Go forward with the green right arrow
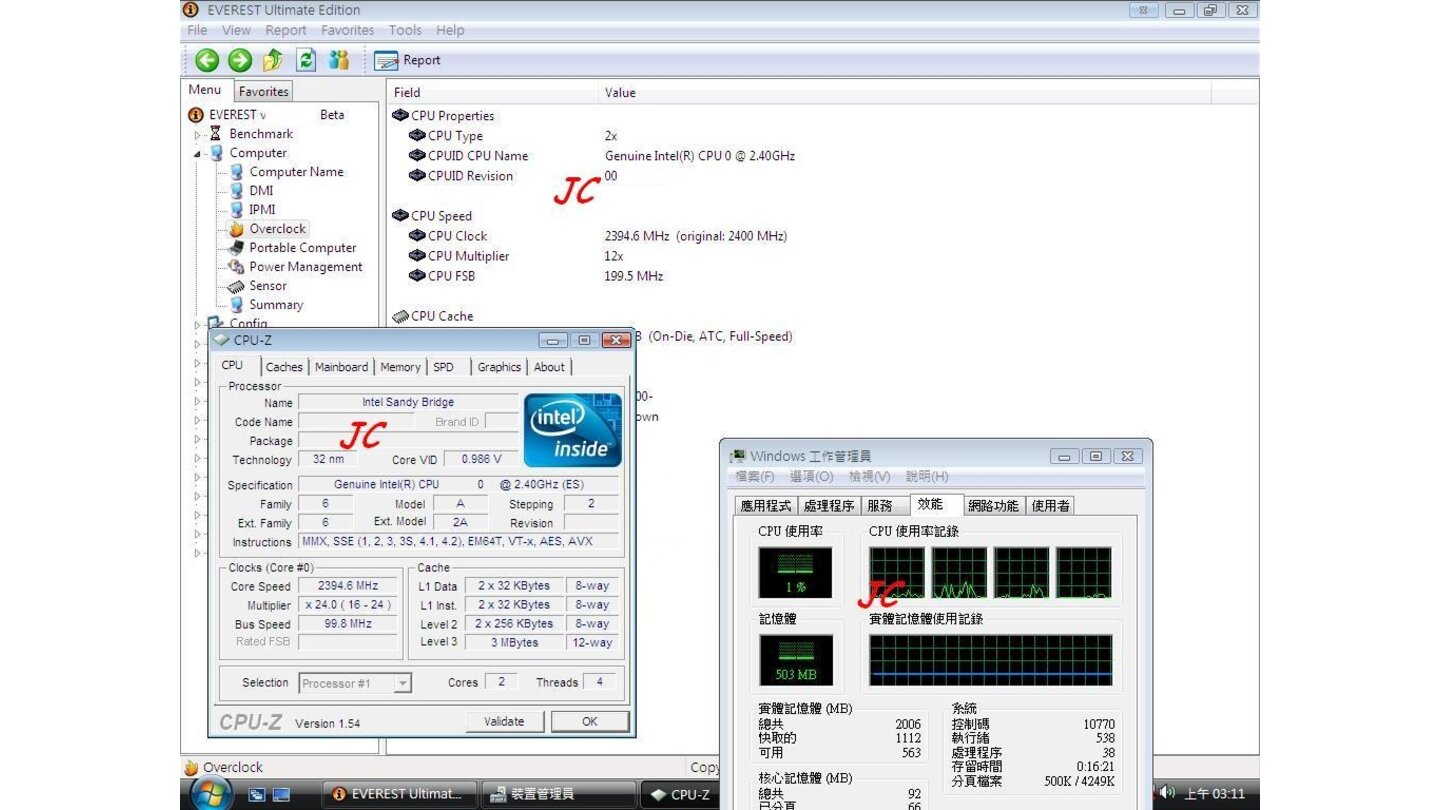Viewport: 1440px width, 810px height. (x=240, y=60)
